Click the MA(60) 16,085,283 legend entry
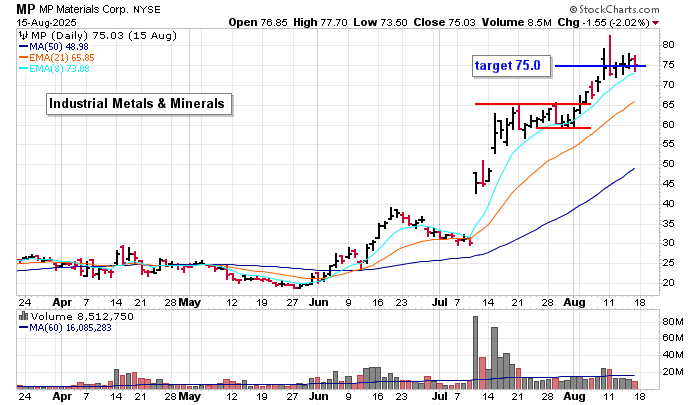Screen dimensions: 700x405 click(x=65, y=328)
